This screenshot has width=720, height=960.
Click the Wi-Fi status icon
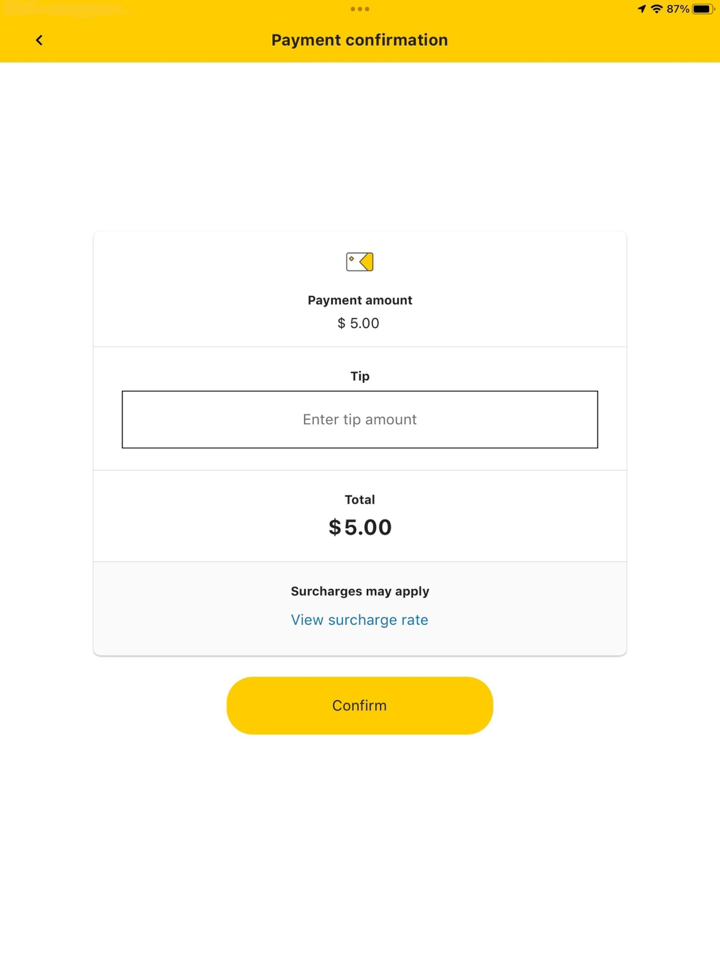point(657,9)
